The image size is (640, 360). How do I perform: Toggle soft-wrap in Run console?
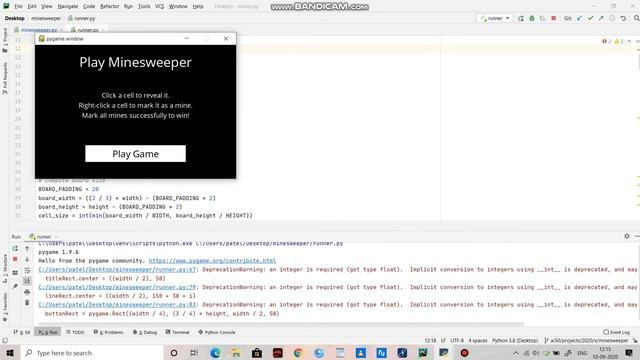pyautogui.click(x=27, y=270)
